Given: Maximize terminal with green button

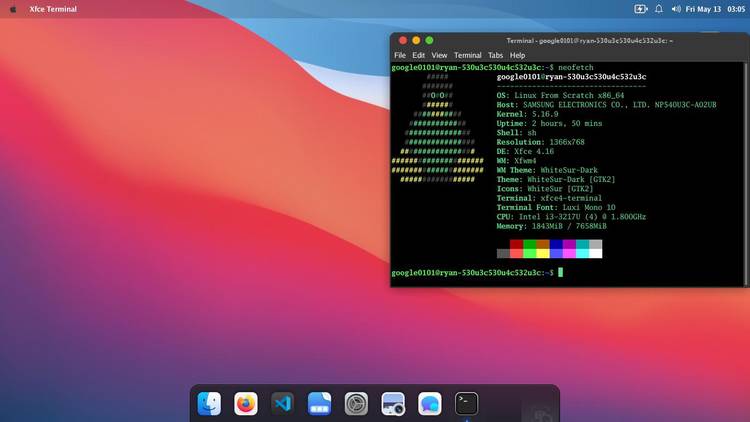Looking at the screenshot, I should (x=430, y=41).
